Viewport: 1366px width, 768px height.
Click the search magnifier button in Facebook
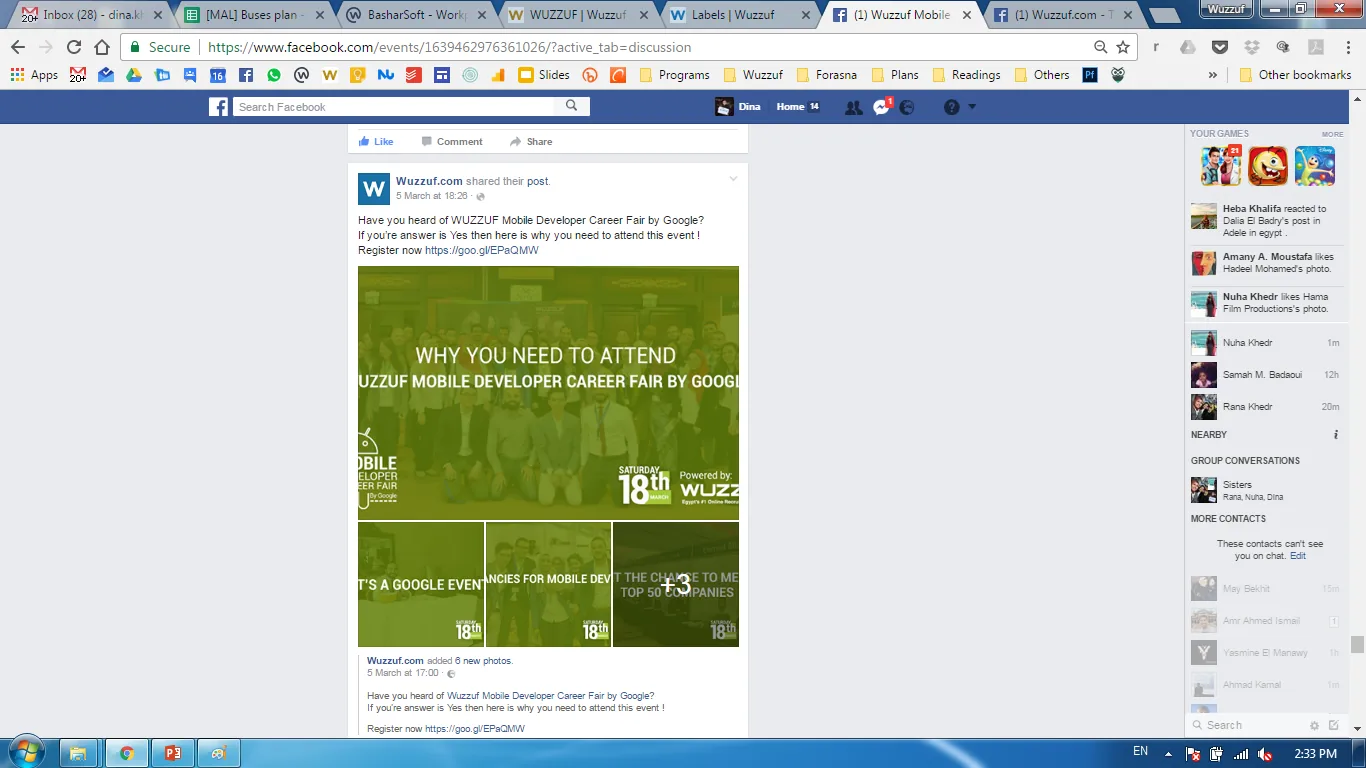coord(572,106)
